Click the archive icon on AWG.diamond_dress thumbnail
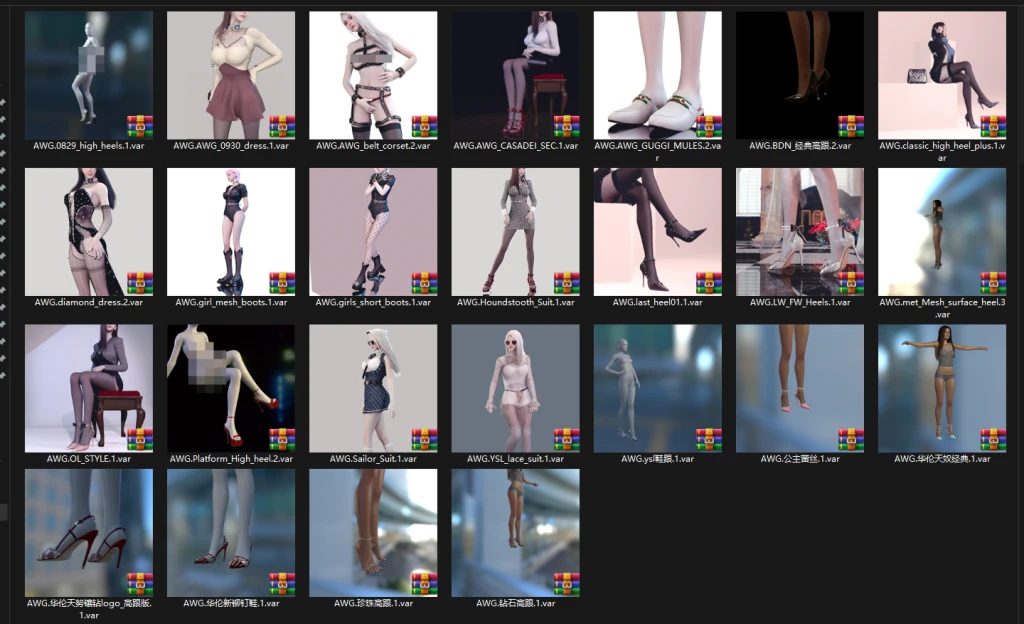Viewport: 1024px width, 624px height. (x=140, y=282)
